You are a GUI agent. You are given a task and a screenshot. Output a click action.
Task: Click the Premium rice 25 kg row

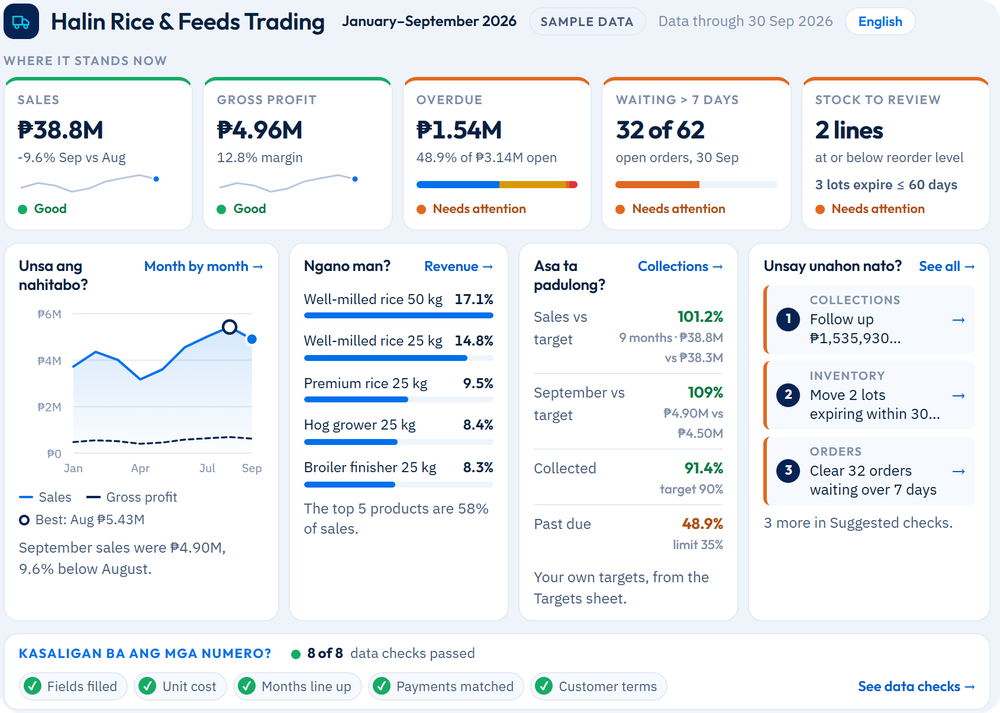click(399, 391)
